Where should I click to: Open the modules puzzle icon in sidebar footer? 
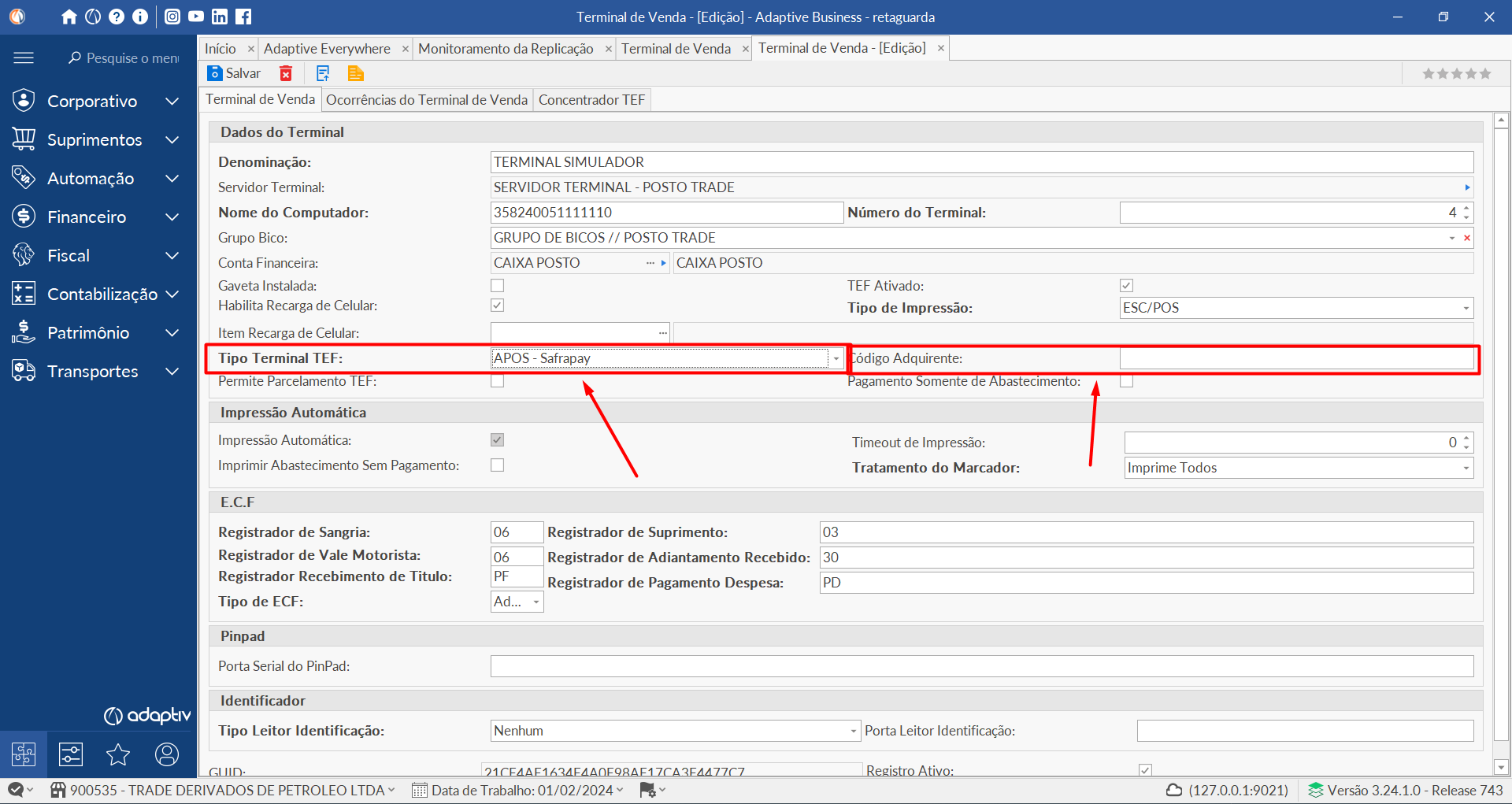[24, 754]
